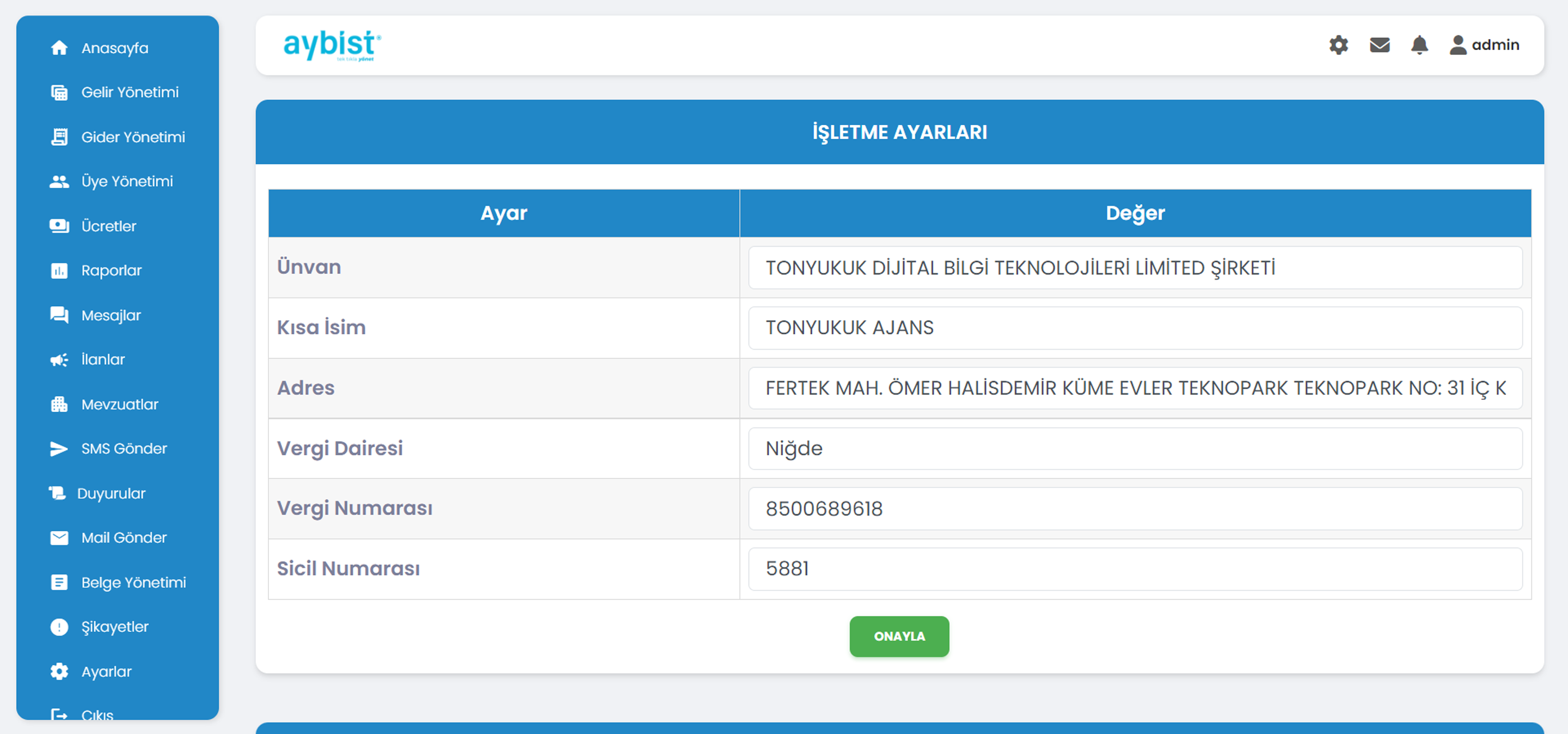Image resolution: width=1568 pixels, height=734 pixels.
Task: Click the Mevzuatlar building icon
Action: click(x=59, y=404)
